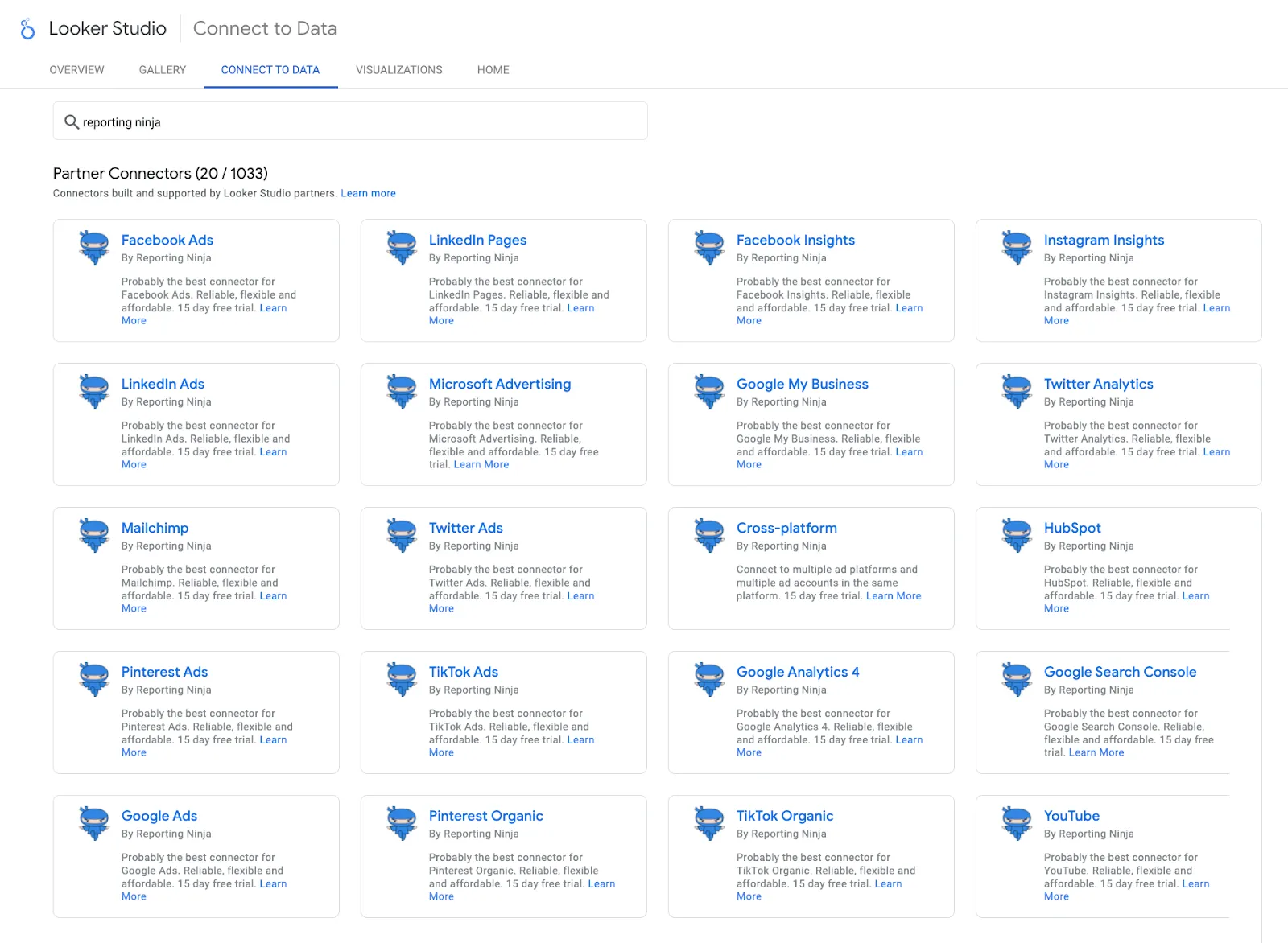Focus the connector search field
Screen dimensions: 1288x943
click(350, 121)
